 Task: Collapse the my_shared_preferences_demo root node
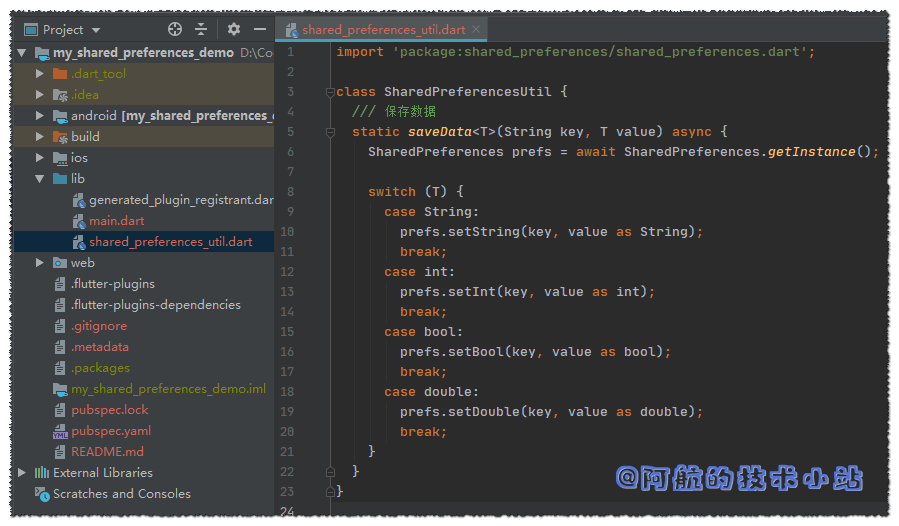click(x=22, y=53)
